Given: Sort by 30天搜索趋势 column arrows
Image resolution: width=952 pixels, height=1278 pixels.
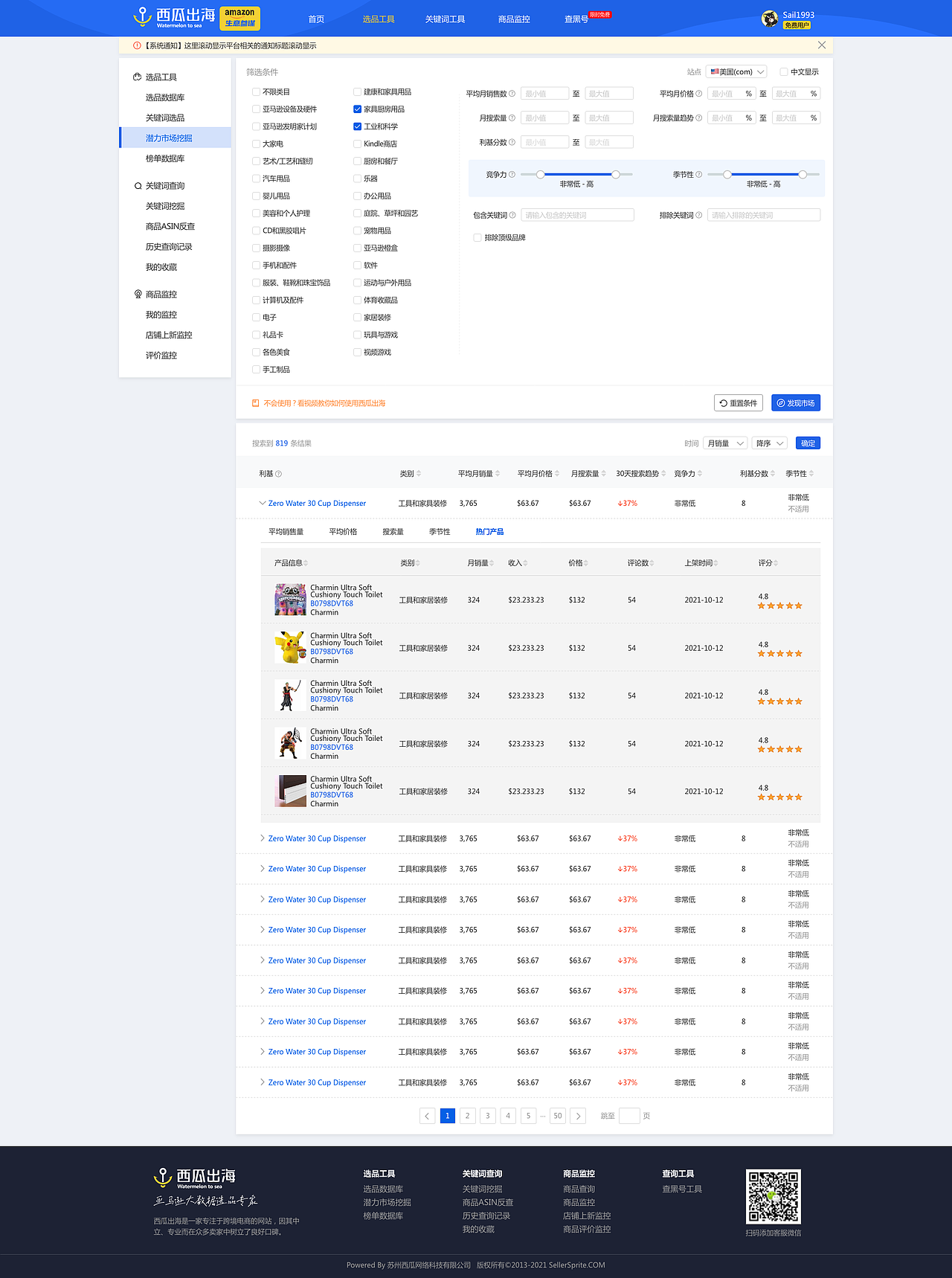Looking at the screenshot, I should (x=663, y=474).
